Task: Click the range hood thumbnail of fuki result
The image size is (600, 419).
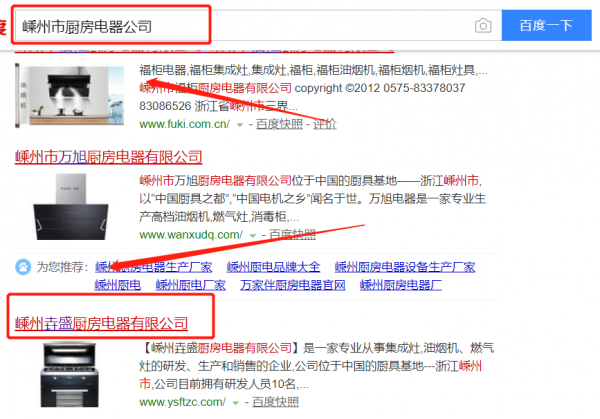Action: [70, 95]
